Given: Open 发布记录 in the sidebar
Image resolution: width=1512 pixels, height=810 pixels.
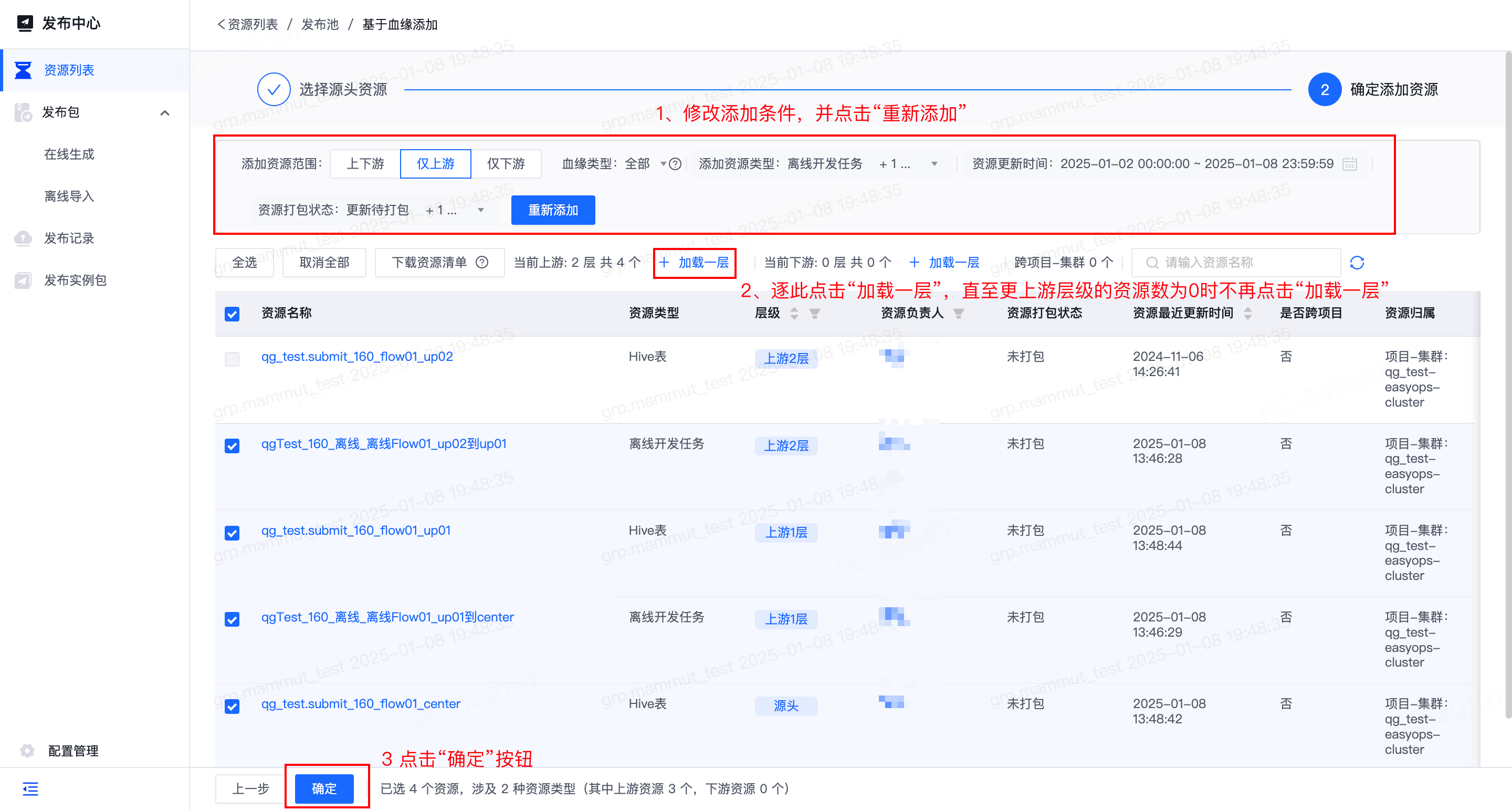Looking at the screenshot, I should 69,238.
